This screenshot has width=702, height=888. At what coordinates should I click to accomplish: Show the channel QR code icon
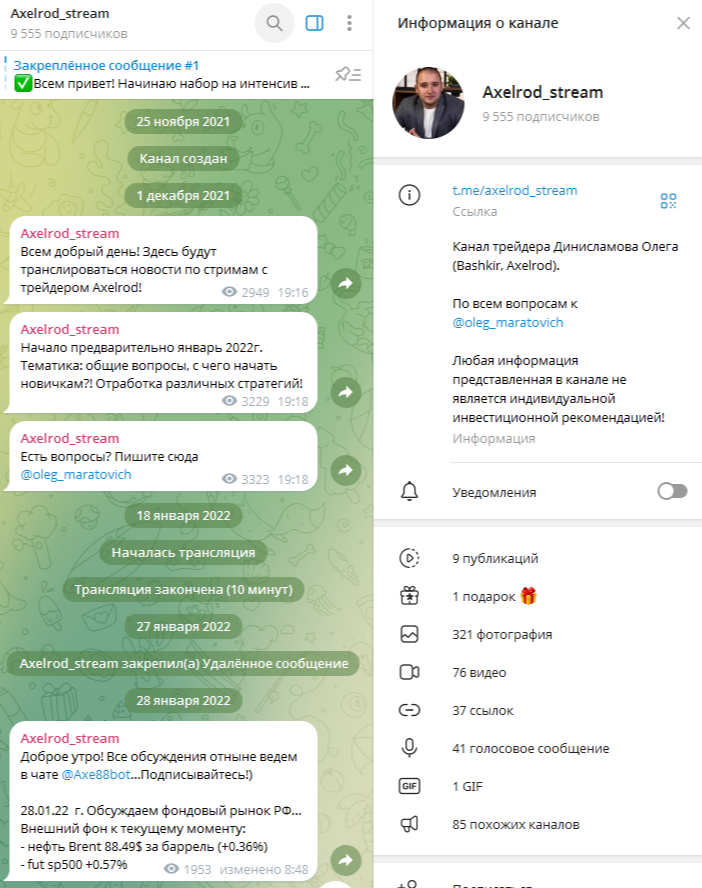[668, 200]
